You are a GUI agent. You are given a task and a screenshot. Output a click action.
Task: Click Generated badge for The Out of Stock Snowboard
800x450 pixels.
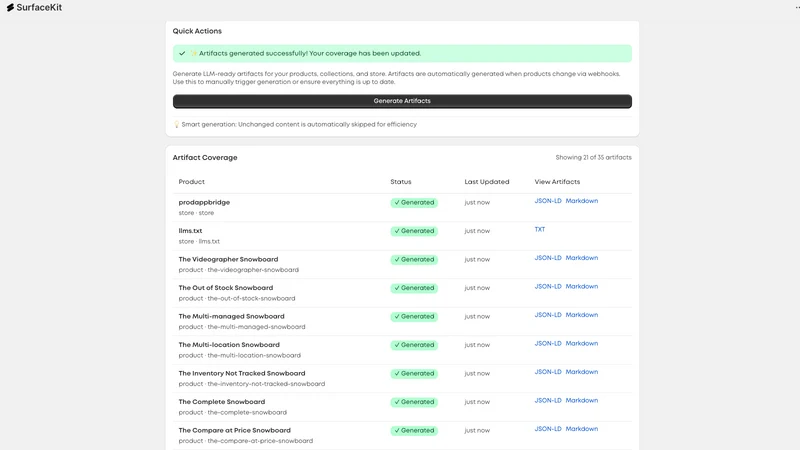[x=414, y=288]
